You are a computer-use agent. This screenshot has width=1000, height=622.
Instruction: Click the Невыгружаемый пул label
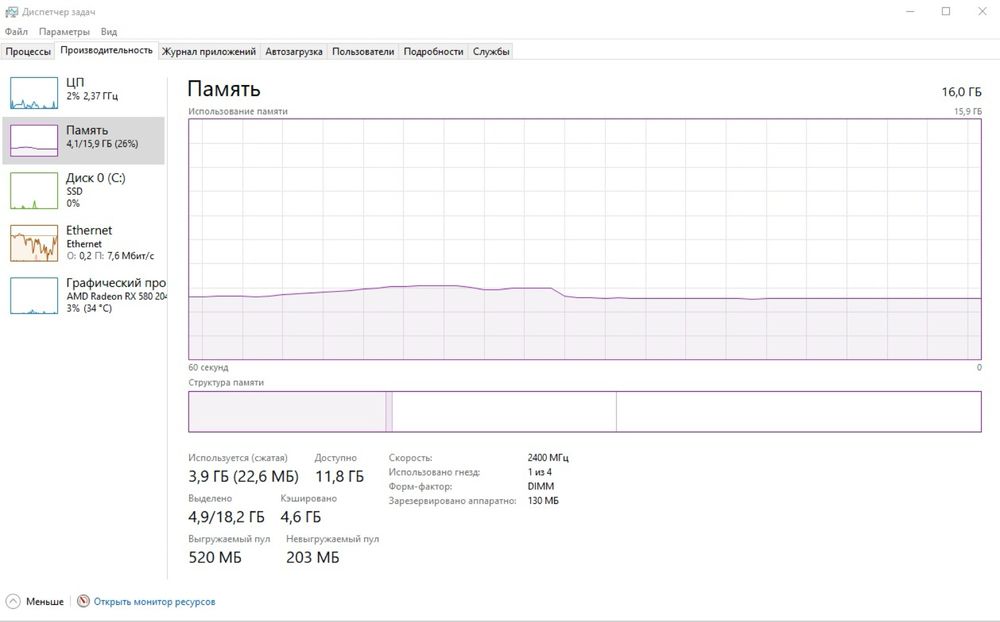click(332, 538)
